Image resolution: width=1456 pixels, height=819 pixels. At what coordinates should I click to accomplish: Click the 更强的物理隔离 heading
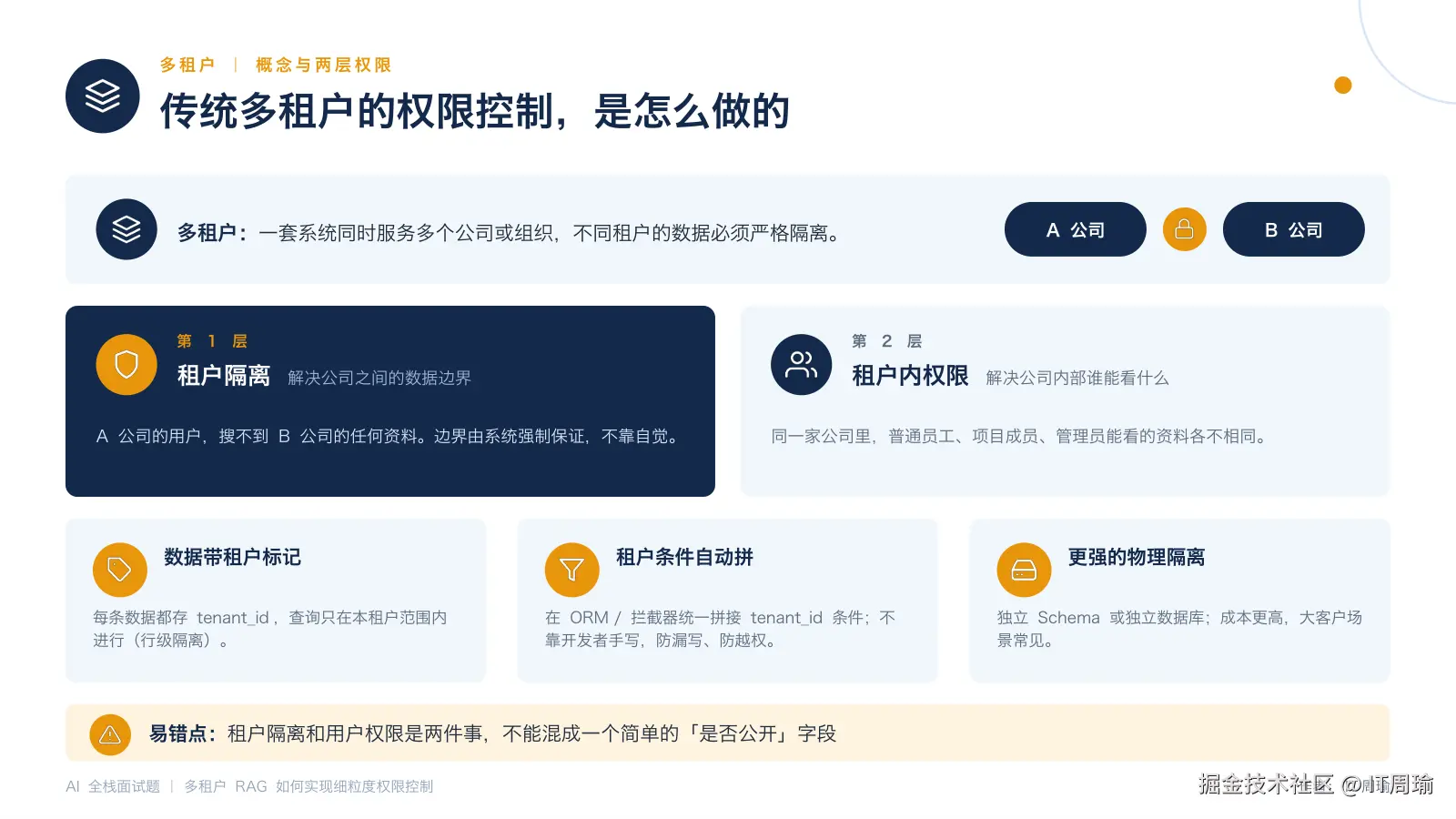click(x=1137, y=557)
